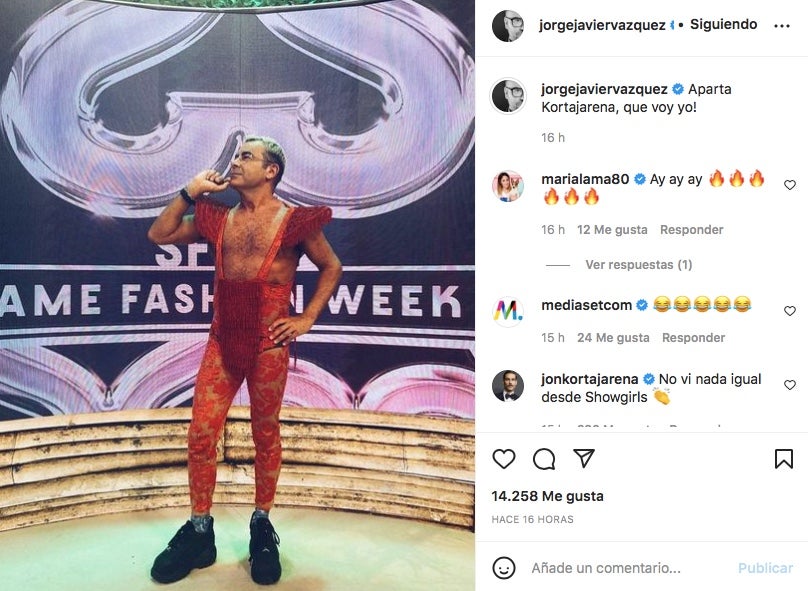This screenshot has width=808, height=591.
Task: Like the post with the heart icon
Action: click(503, 459)
